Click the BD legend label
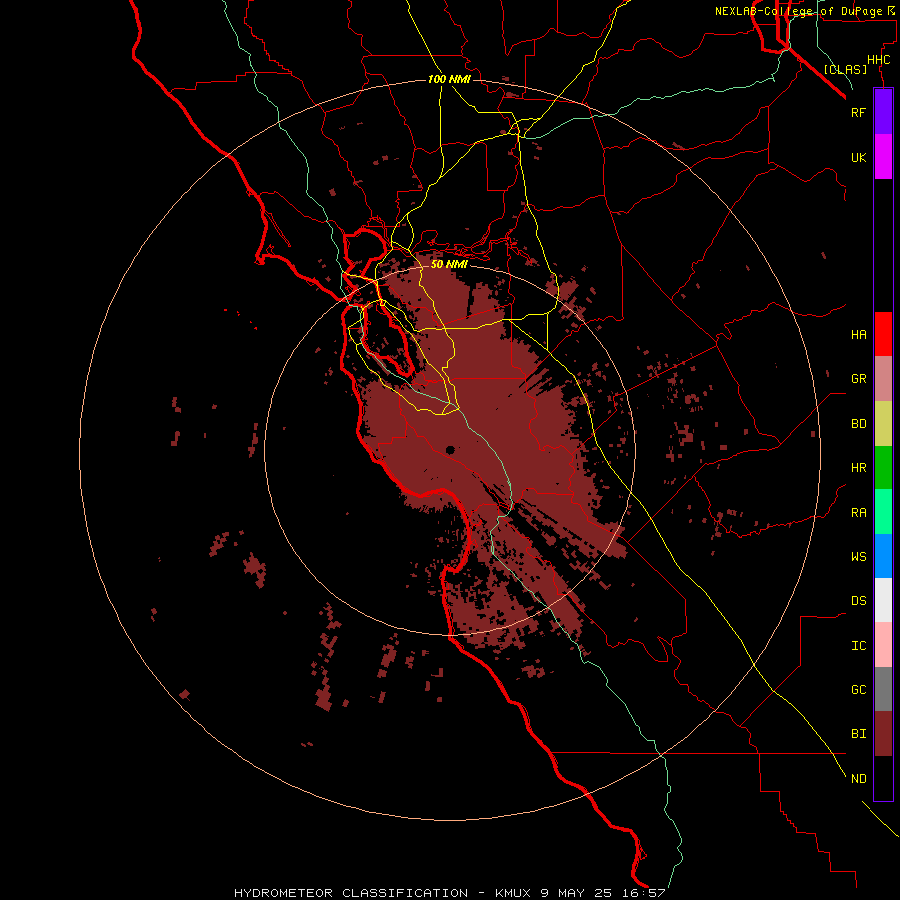This screenshot has width=900, height=900. [858, 424]
